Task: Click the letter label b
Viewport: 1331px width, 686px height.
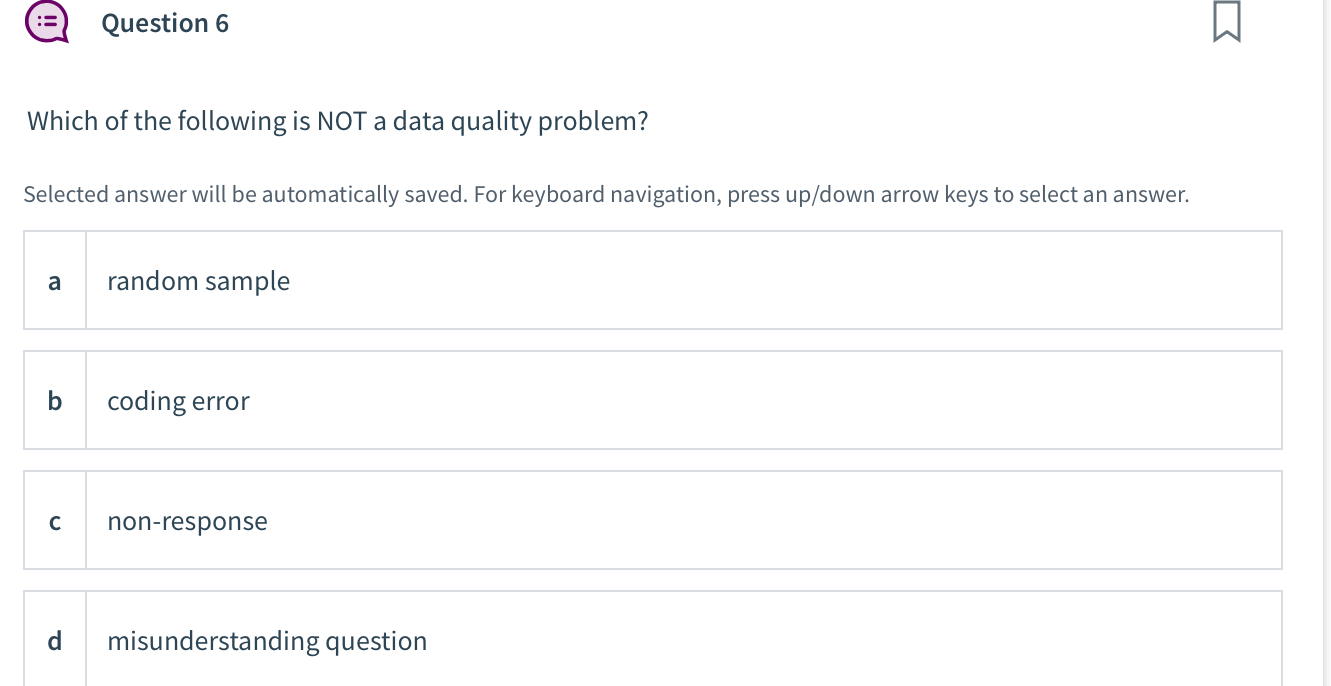Action: 55,402
